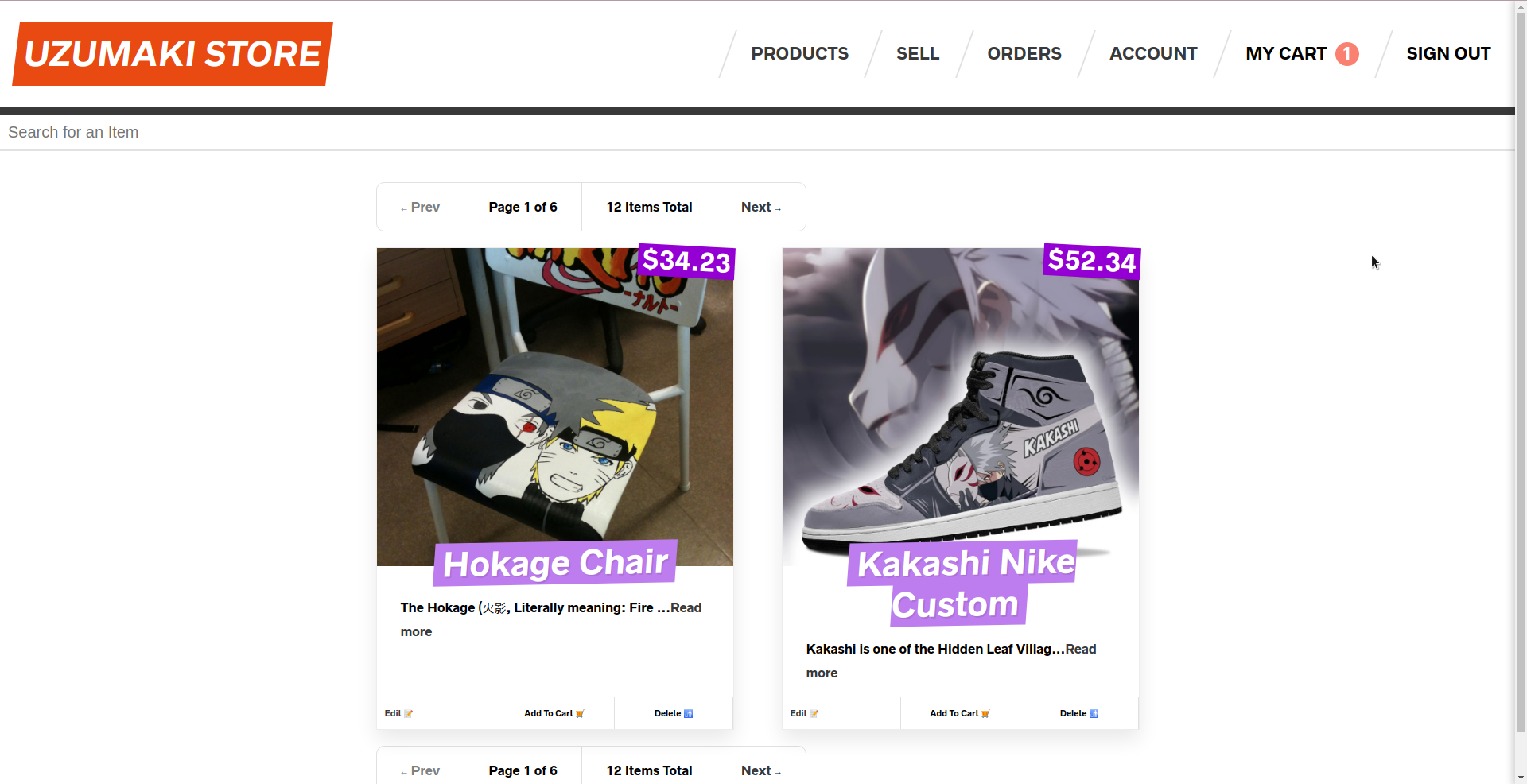Screen dimensions: 1527x784
Task: Click the Delete icon under Kakashi Nike Custom
Action: 1094,714
